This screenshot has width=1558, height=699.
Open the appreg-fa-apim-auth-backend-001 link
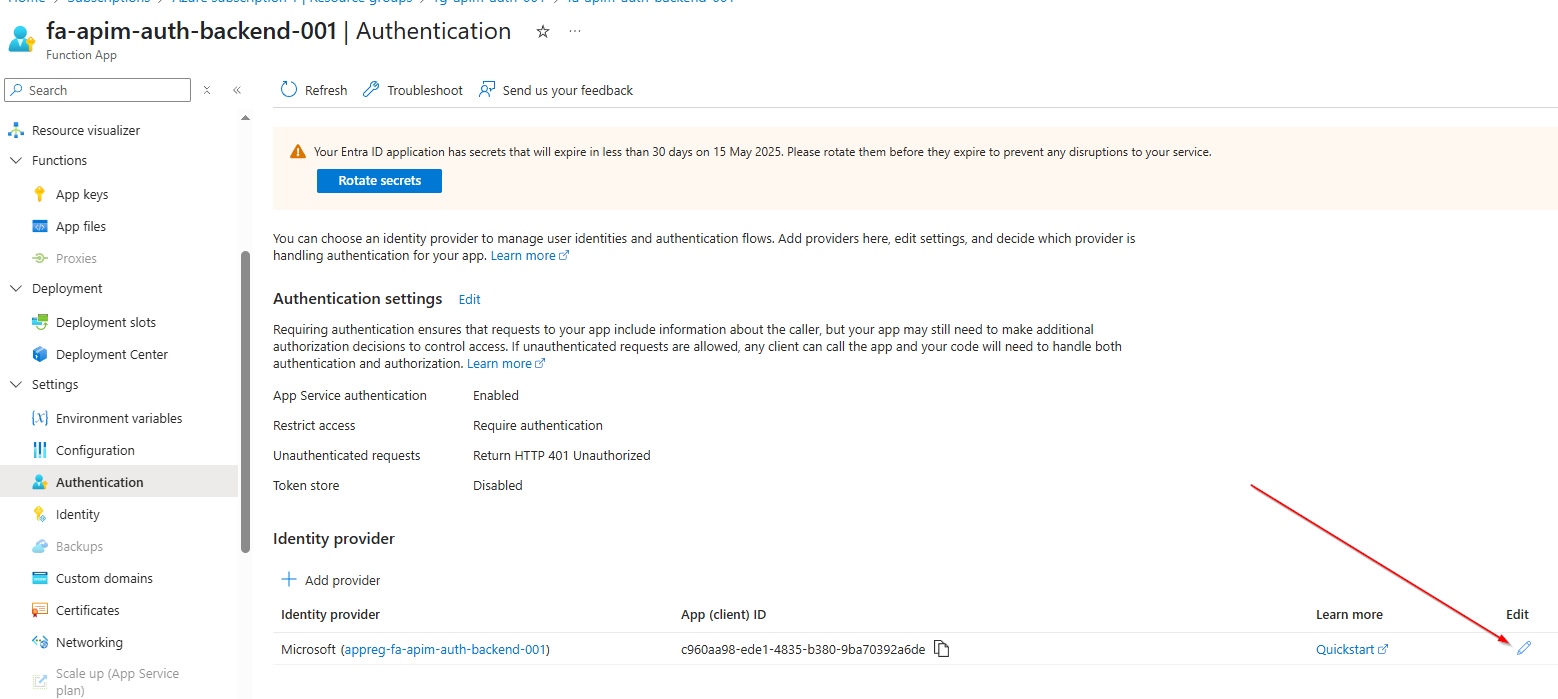445,649
